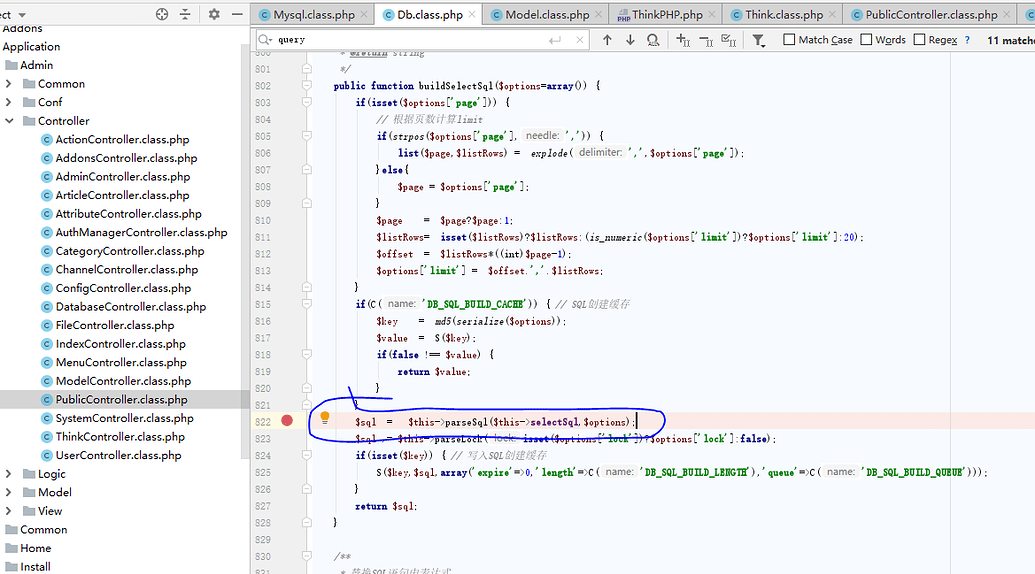Open CategoryController.class.php in the tree
Screen dimensions: 1035x574
130,251
